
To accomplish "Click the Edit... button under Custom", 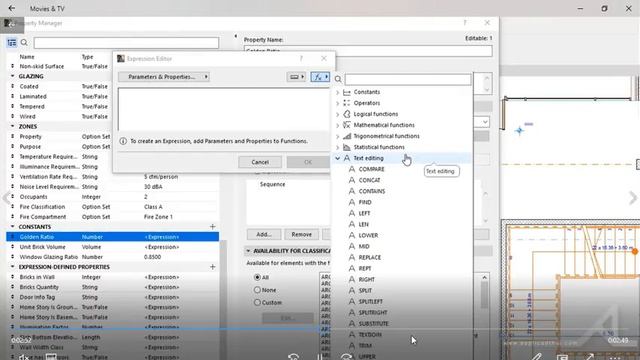I will [288, 318].
